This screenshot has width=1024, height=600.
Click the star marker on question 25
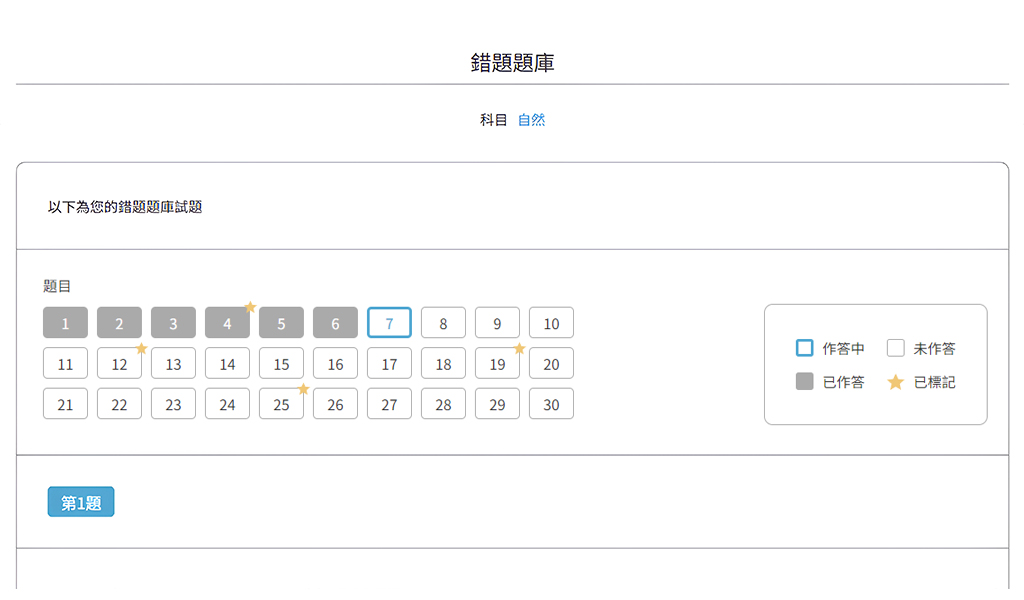pyautogui.click(x=304, y=389)
